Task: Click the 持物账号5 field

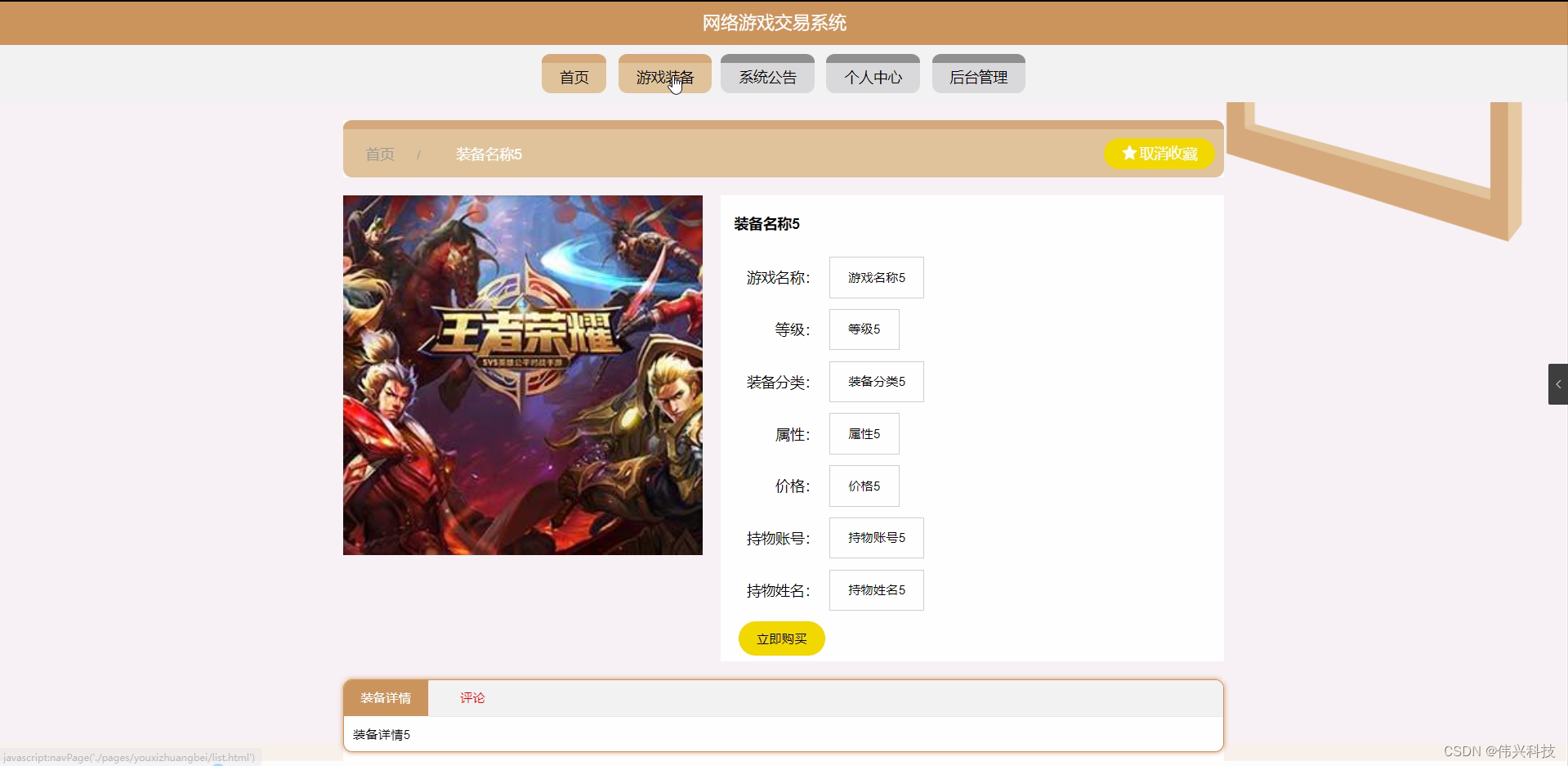Action: click(875, 537)
